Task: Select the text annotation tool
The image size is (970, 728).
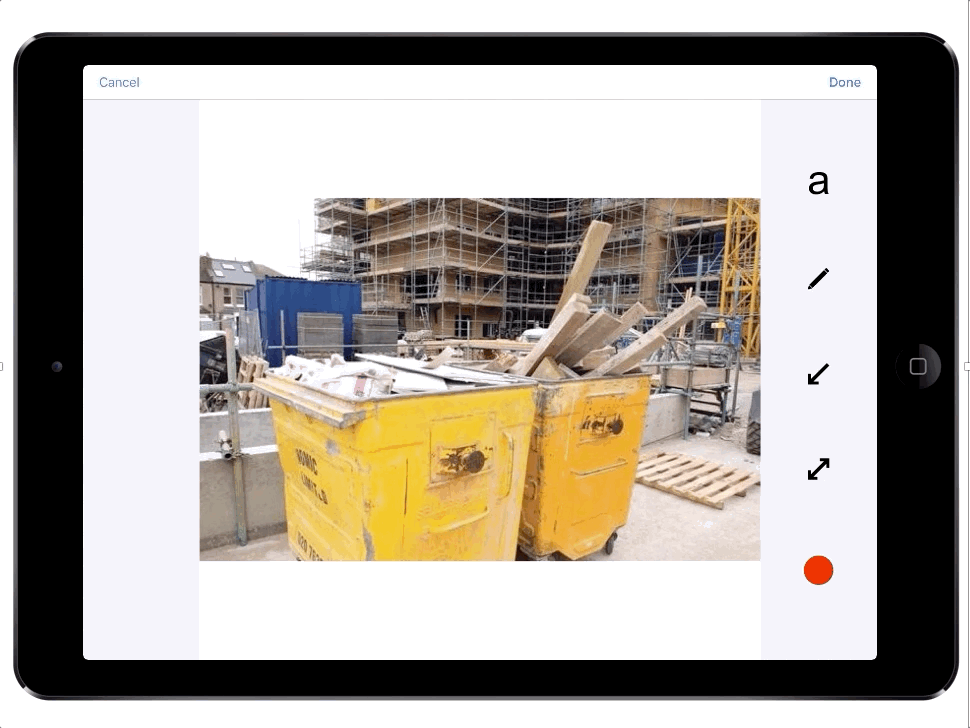Action: [x=818, y=182]
